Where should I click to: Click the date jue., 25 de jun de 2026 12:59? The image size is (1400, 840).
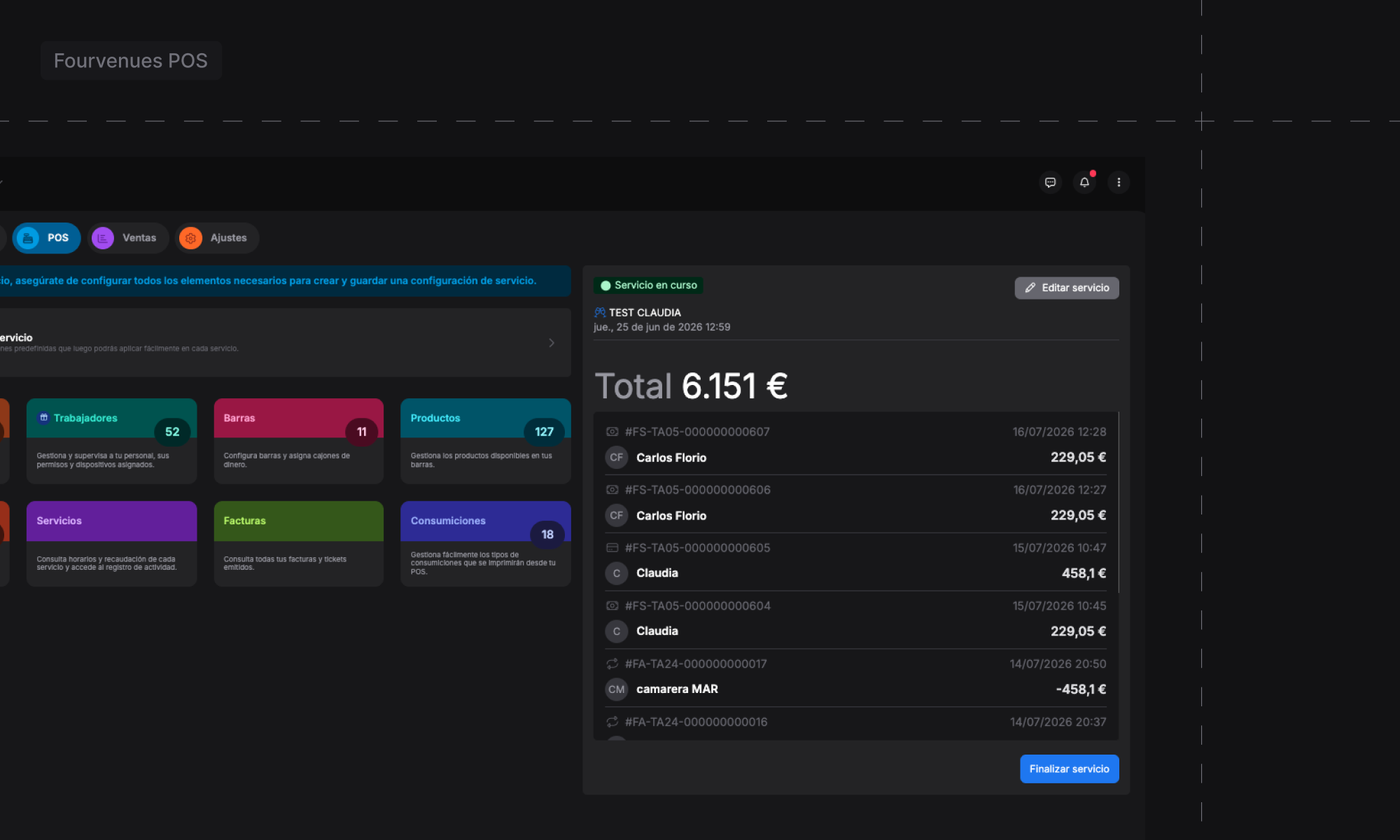click(662, 327)
